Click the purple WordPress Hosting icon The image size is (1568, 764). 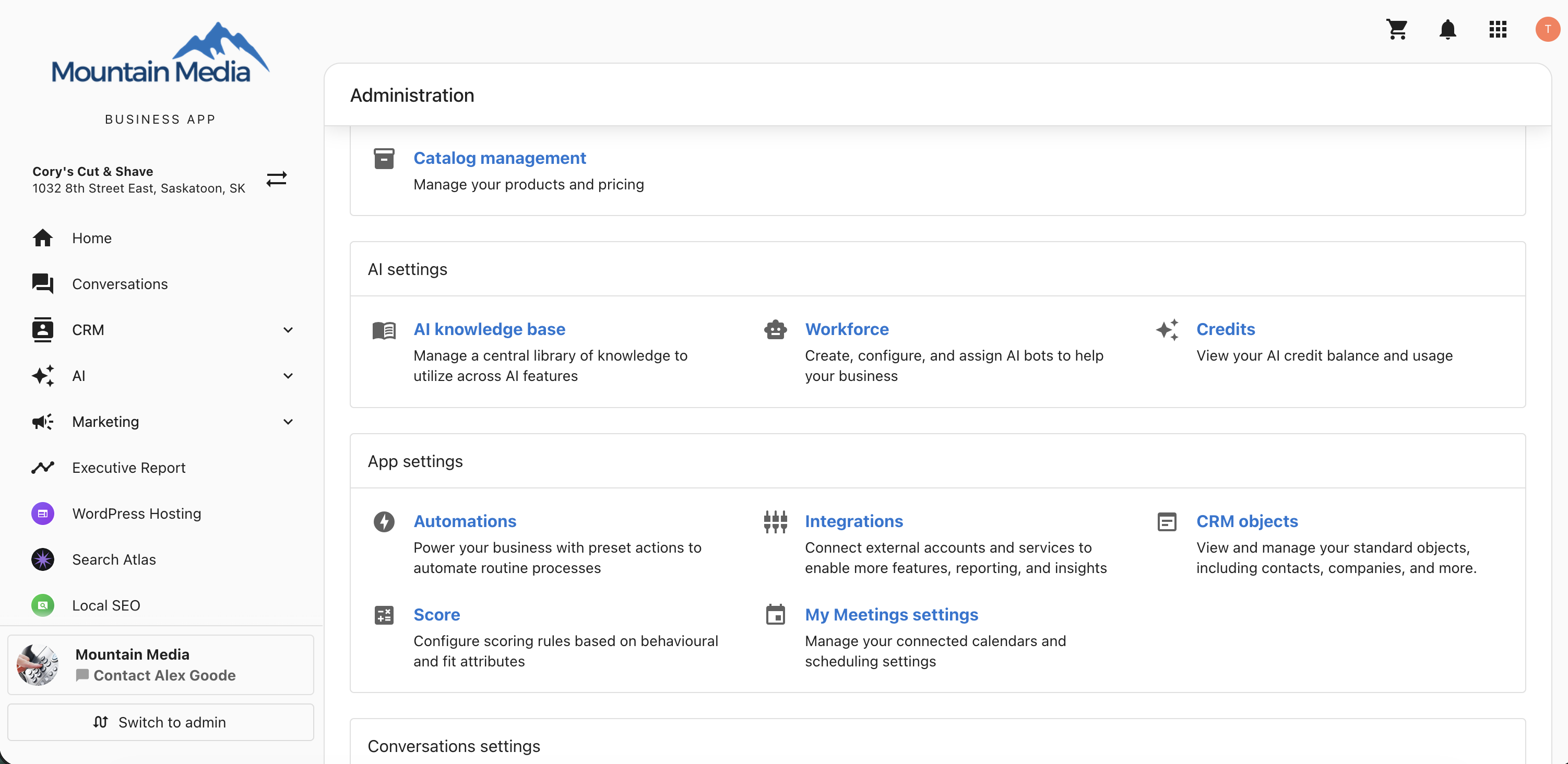[x=43, y=514]
